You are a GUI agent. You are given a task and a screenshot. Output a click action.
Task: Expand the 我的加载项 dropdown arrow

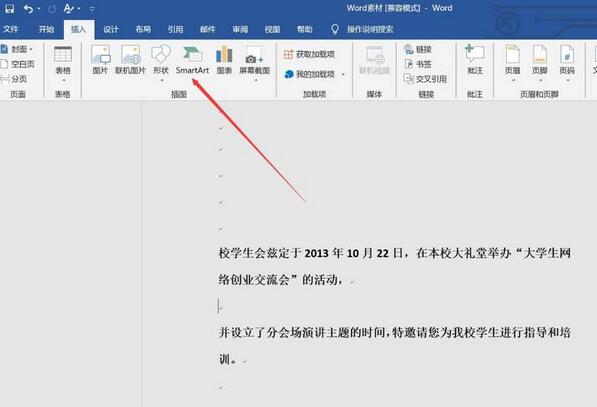[x=343, y=74]
